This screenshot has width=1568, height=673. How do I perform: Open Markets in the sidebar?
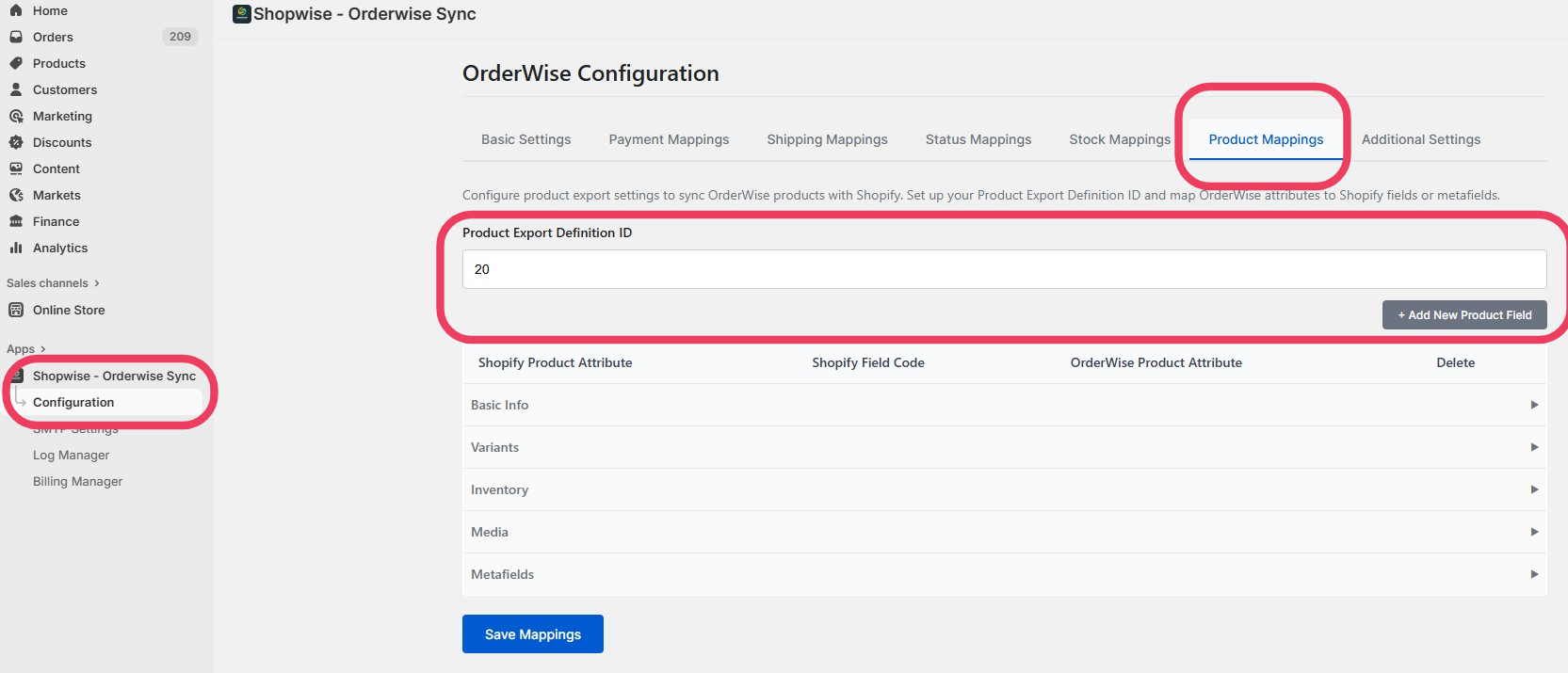coord(57,195)
